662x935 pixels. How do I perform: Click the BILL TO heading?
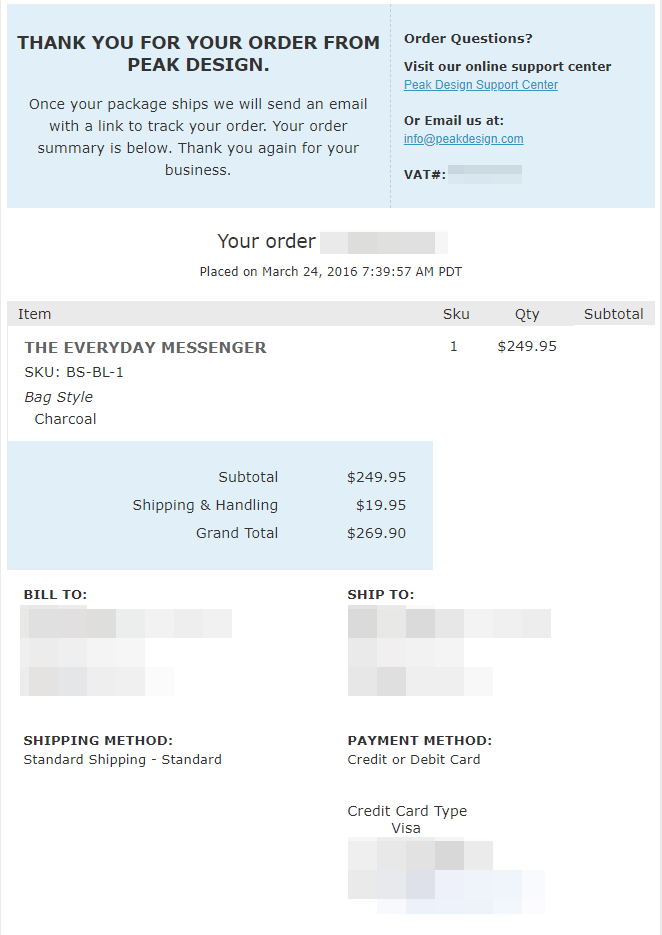(x=55, y=595)
